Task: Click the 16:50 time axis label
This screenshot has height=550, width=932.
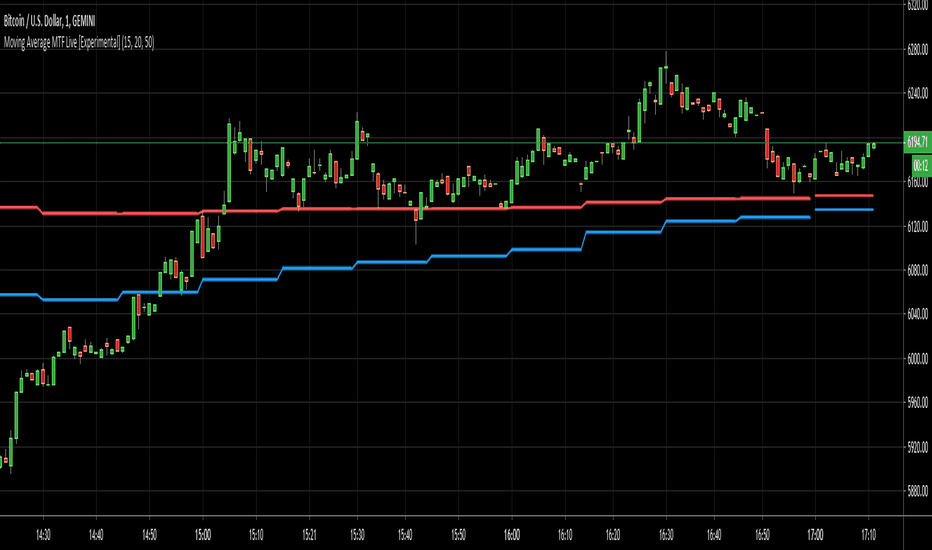Action: 763,535
